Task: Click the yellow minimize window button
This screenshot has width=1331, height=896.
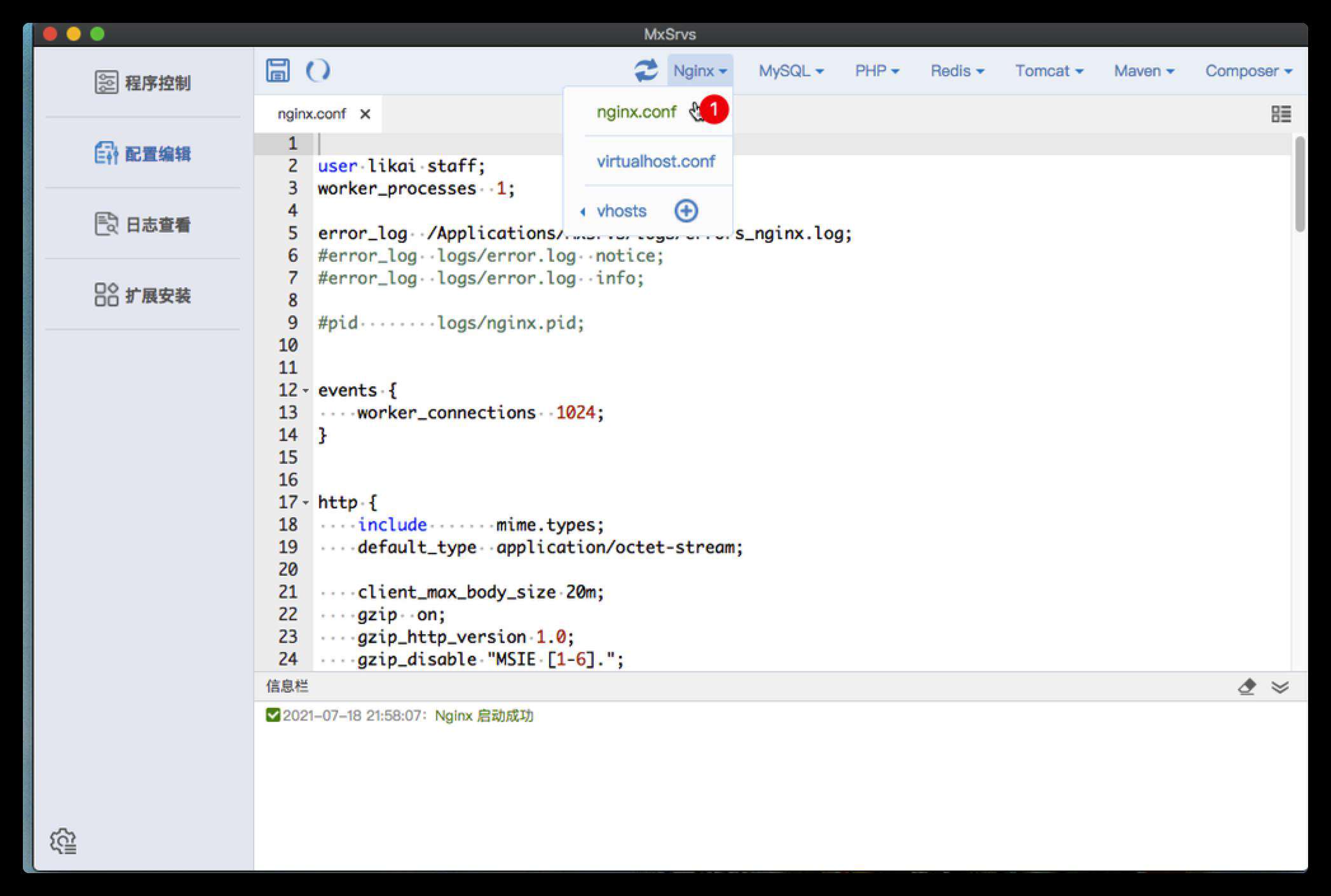Action: (74, 34)
